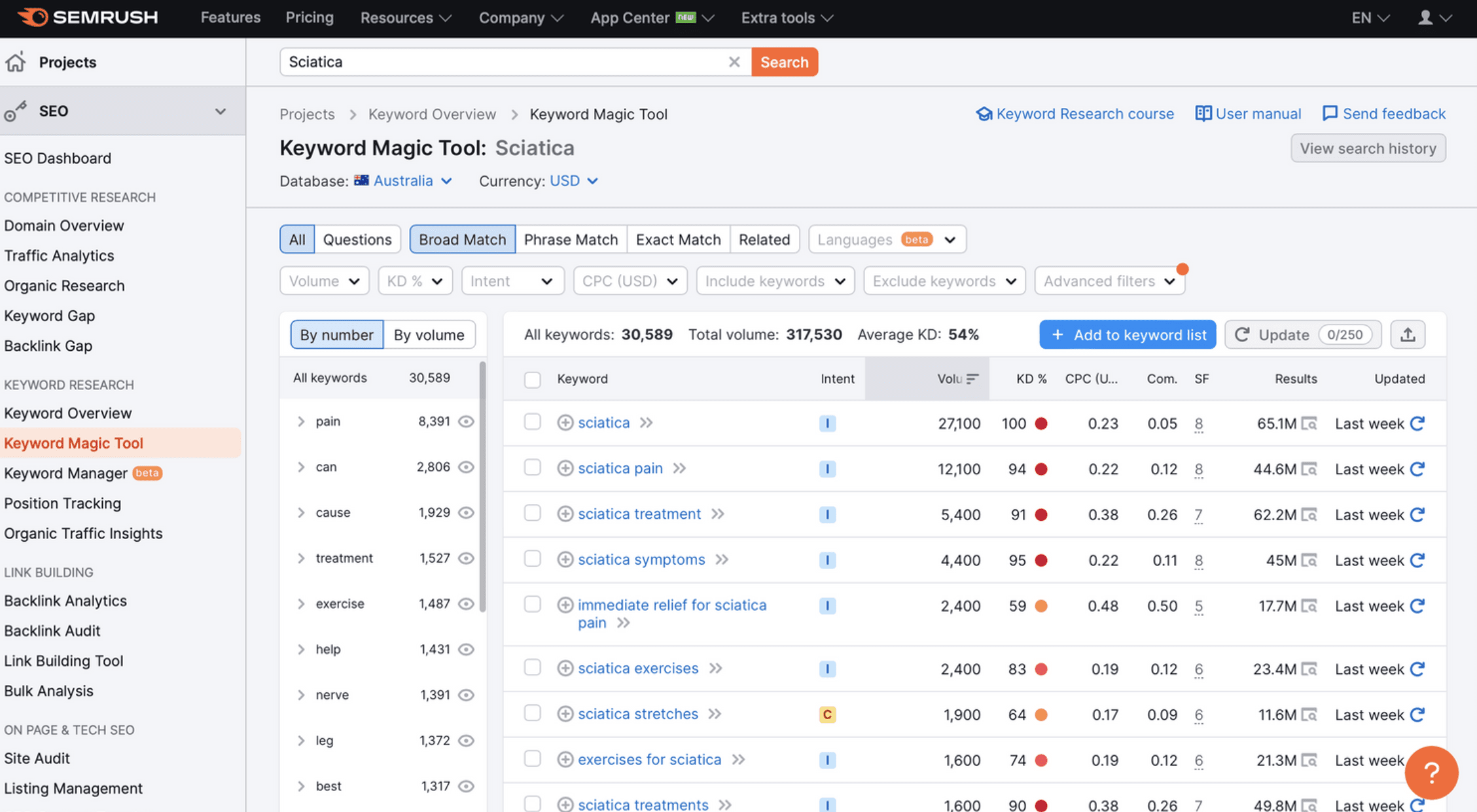Click the Update 0/250 button
Screen dimensions: 1477x812
(1302, 334)
